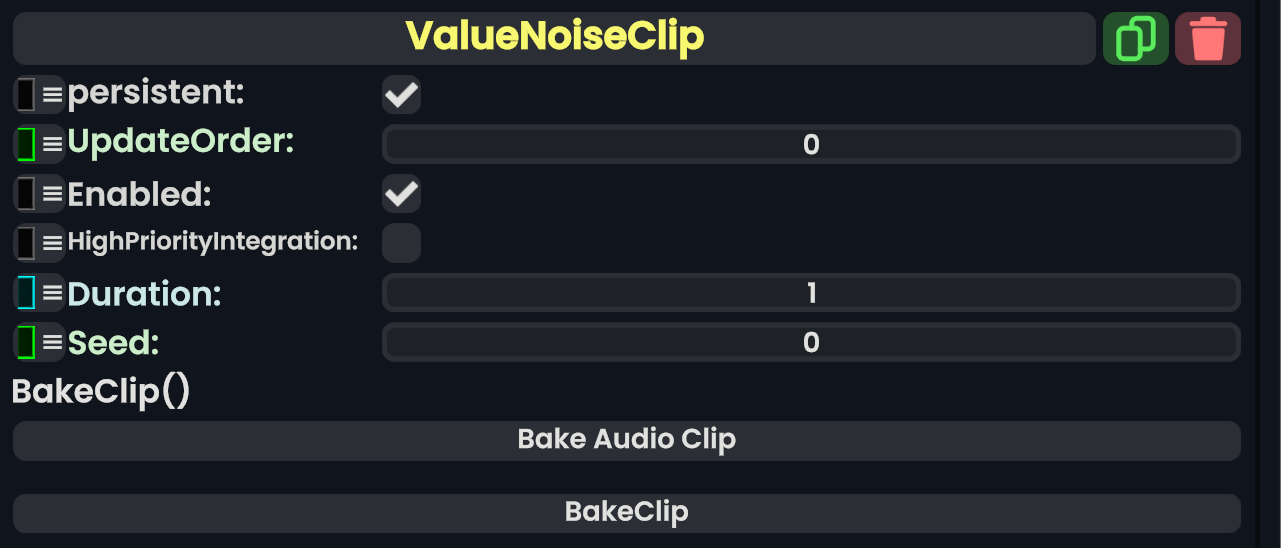Click the UpdateOrder field name label
This screenshot has width=1281, height=548.
click(x=180, y=143)
